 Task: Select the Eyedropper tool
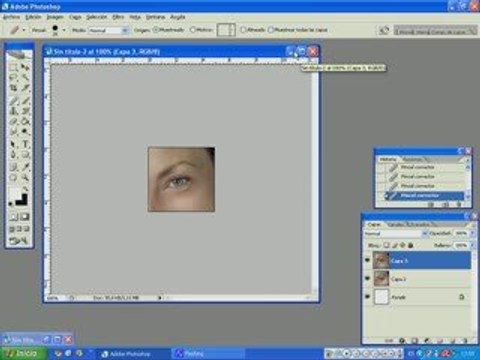point(25,166)
